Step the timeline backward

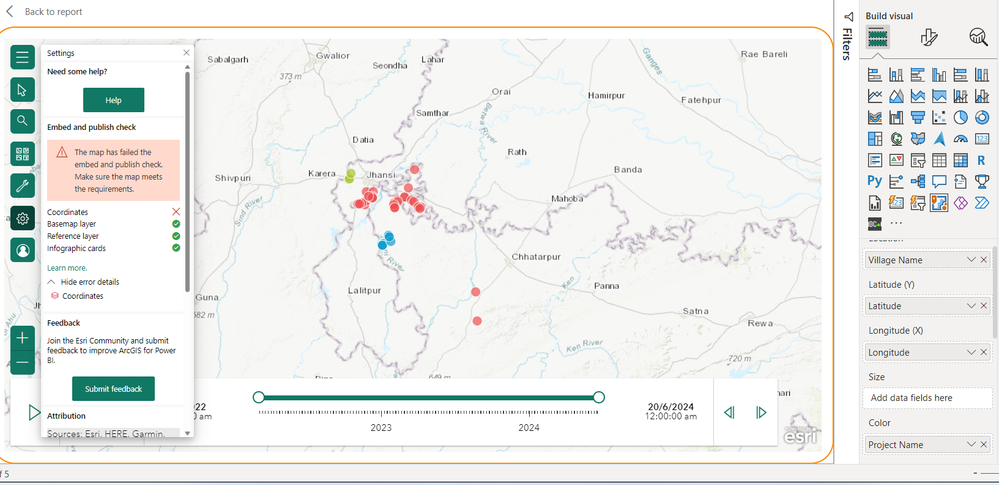729,412
